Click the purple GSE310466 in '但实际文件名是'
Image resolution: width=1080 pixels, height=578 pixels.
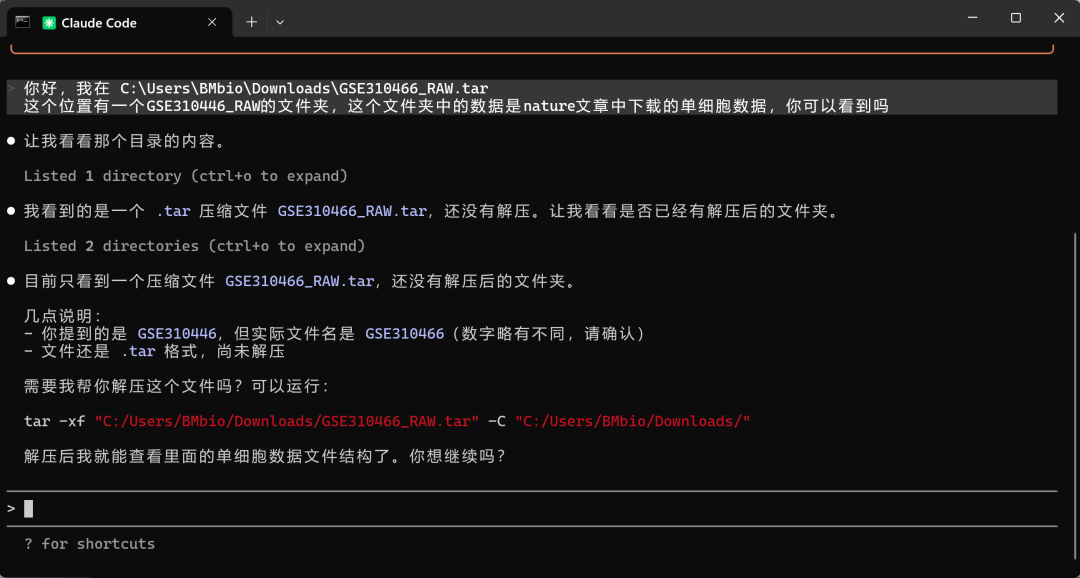[405, 334]
